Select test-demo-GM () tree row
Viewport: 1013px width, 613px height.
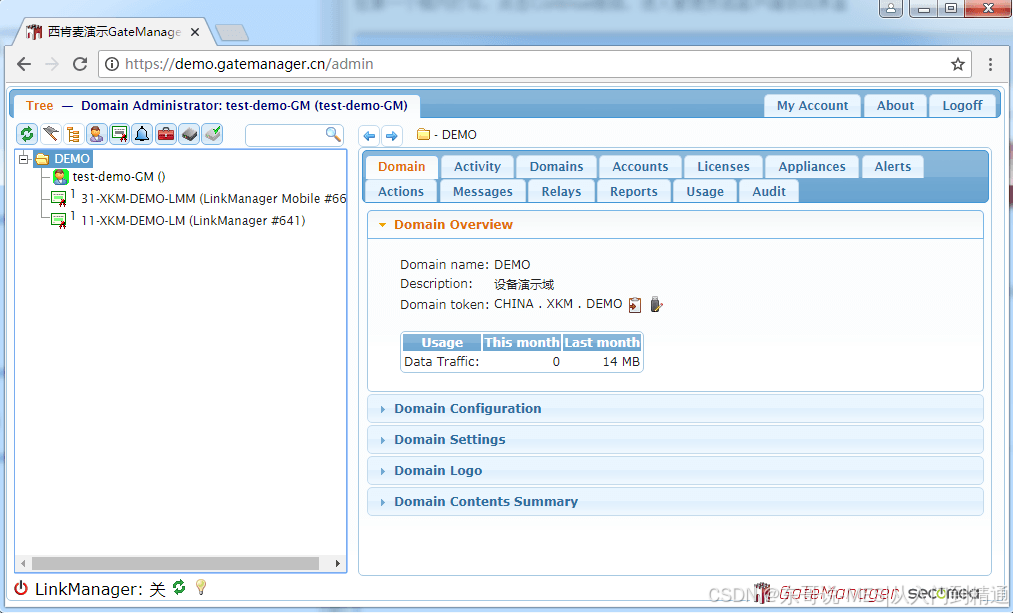pos(119,176)
